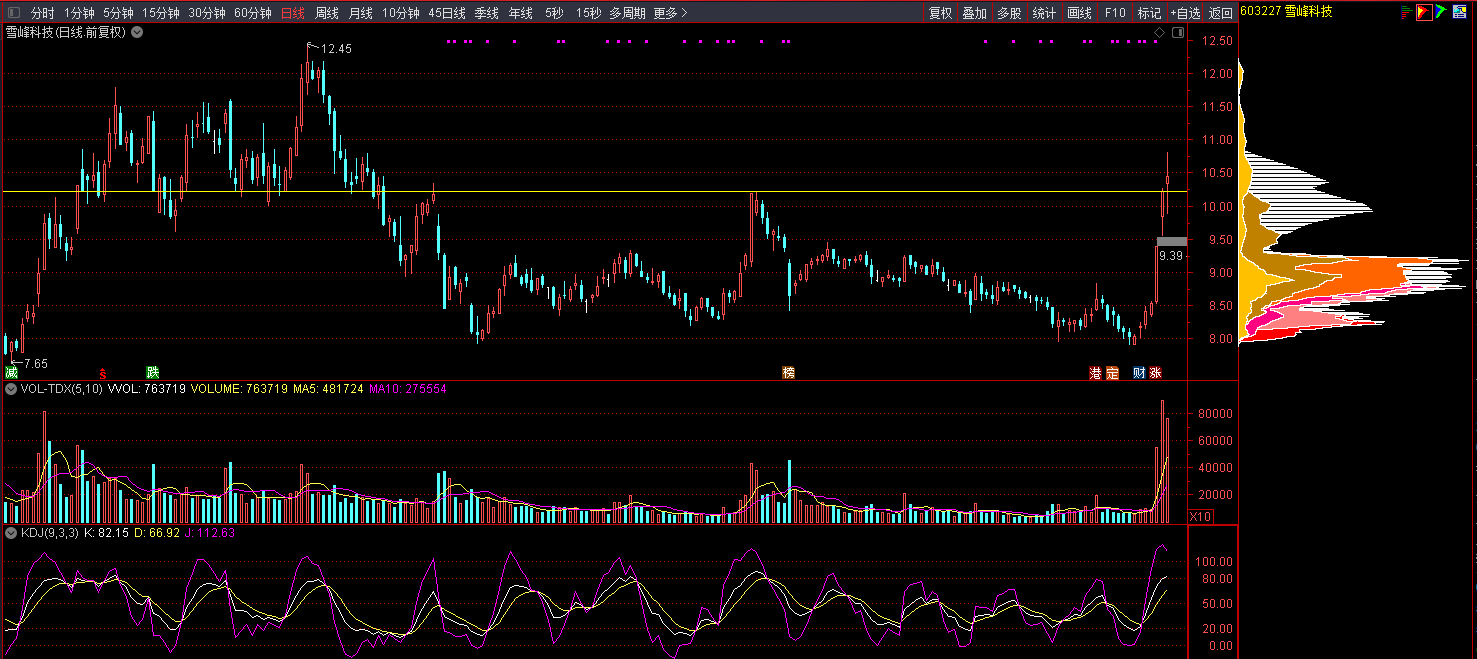Click the 财 event marker near chart end
Image resolution: width=1477 pixels, height=659 pixels.
1139,373
